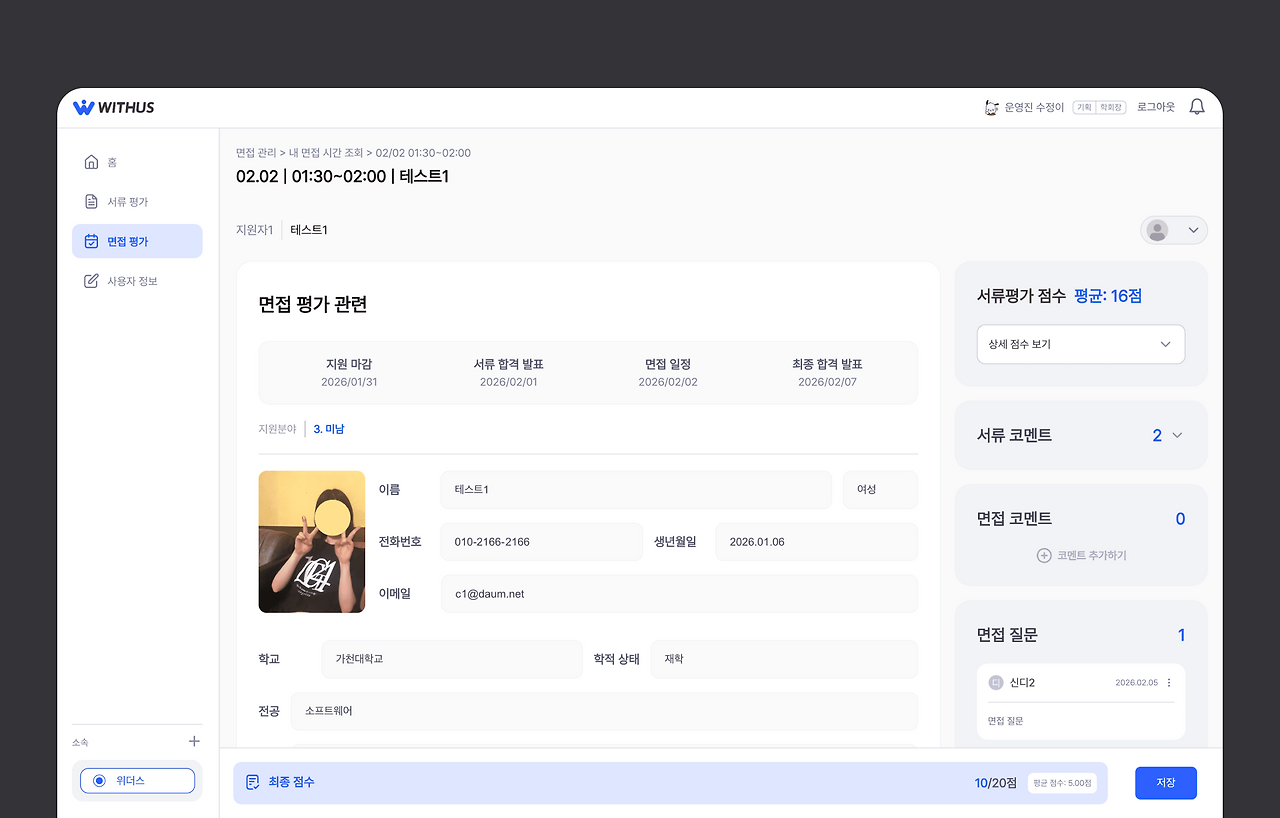Screen dimensions: 1280x818
Task: Click the 평균: 16점 score text
Action: 1108,296
